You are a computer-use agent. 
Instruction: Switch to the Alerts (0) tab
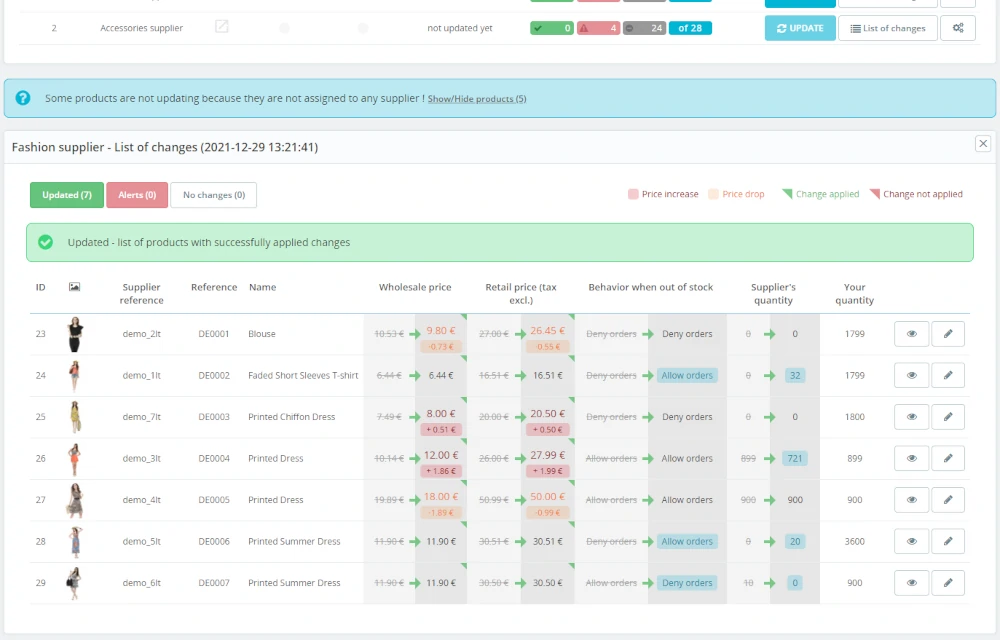(137, 195)
